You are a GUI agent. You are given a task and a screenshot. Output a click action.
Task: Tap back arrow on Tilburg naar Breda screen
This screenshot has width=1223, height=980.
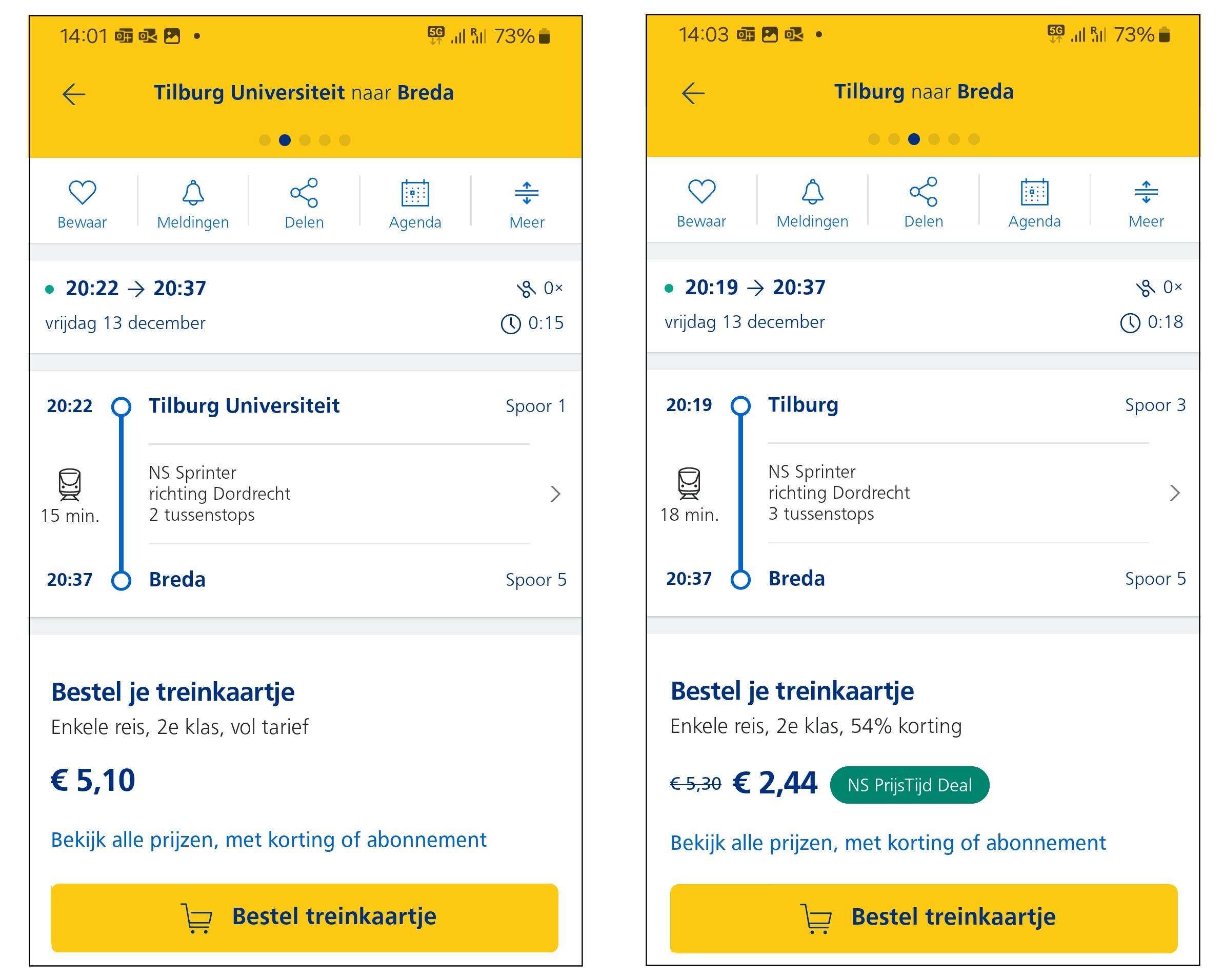[x=693, y=93]
